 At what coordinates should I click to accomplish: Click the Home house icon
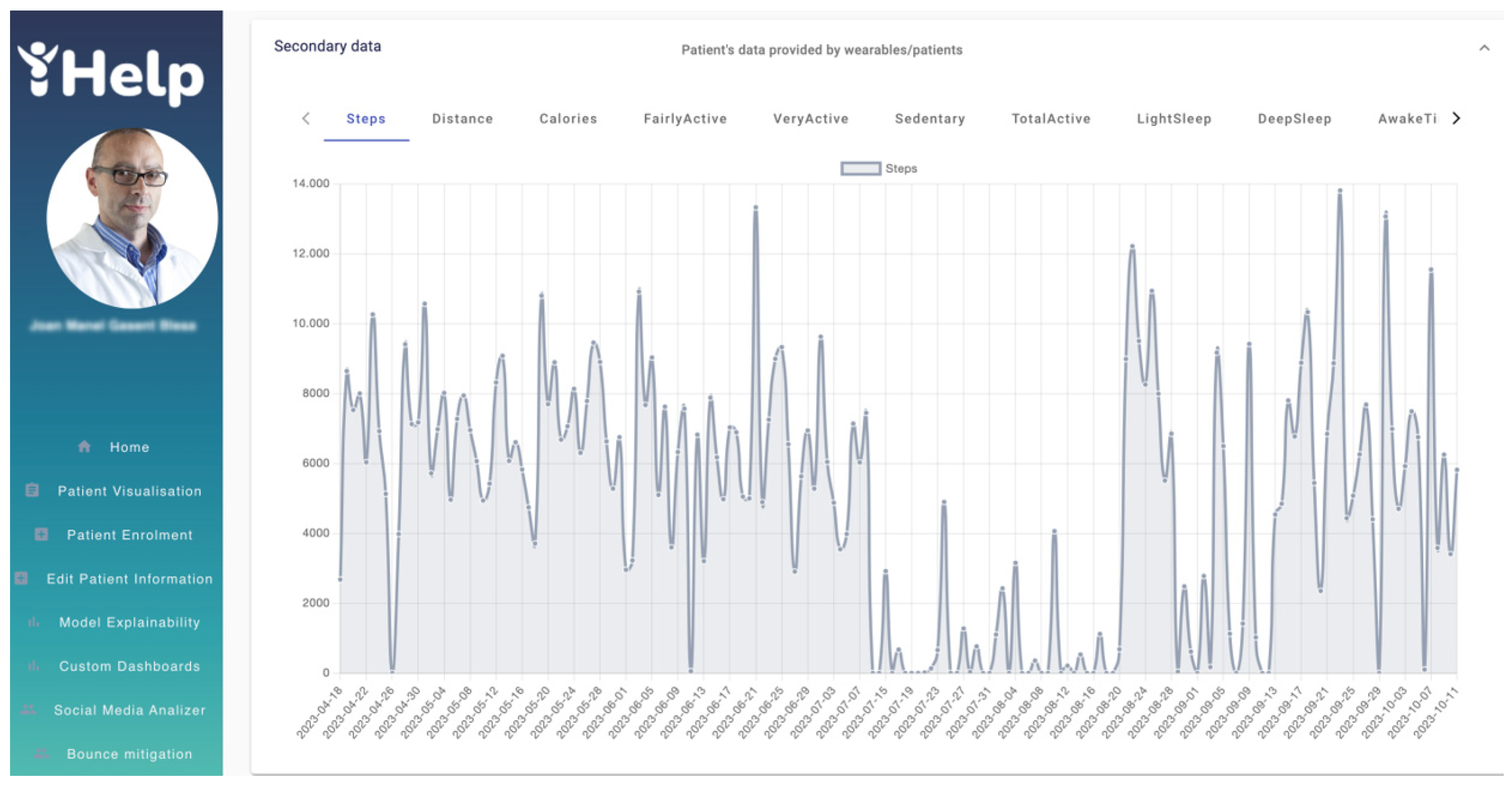tap(84, 447)
